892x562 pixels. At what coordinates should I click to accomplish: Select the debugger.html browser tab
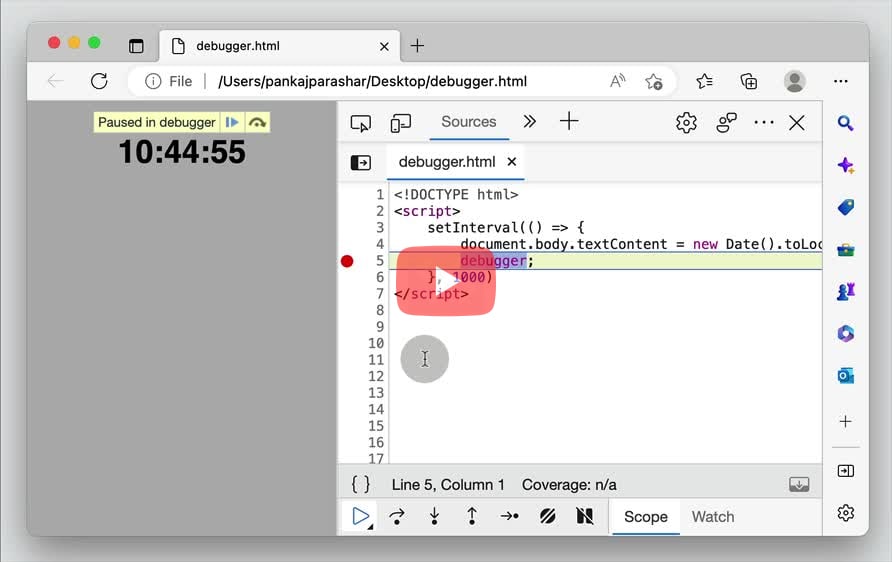tap(279, 46)
